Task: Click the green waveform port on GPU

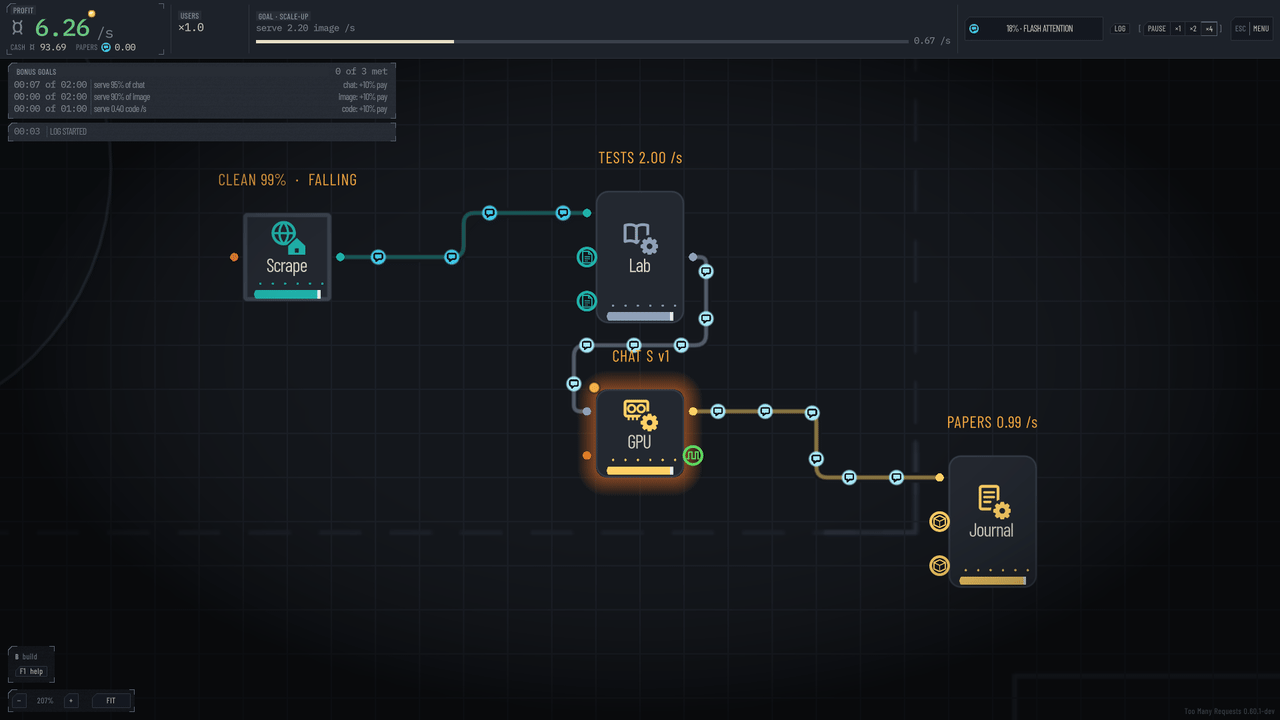Action: (693, 455)
